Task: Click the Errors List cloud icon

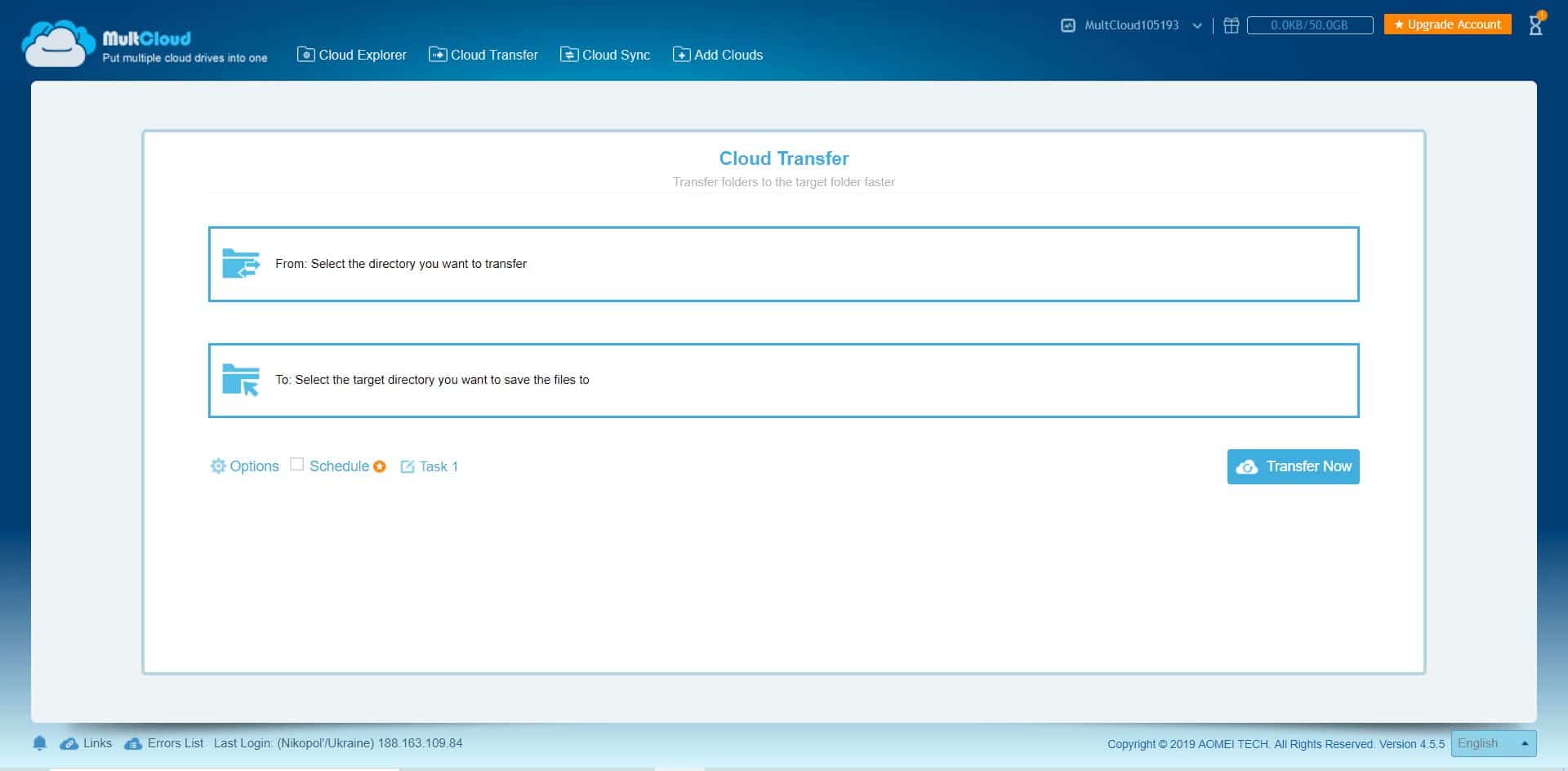Action: (x=133, y=743)
